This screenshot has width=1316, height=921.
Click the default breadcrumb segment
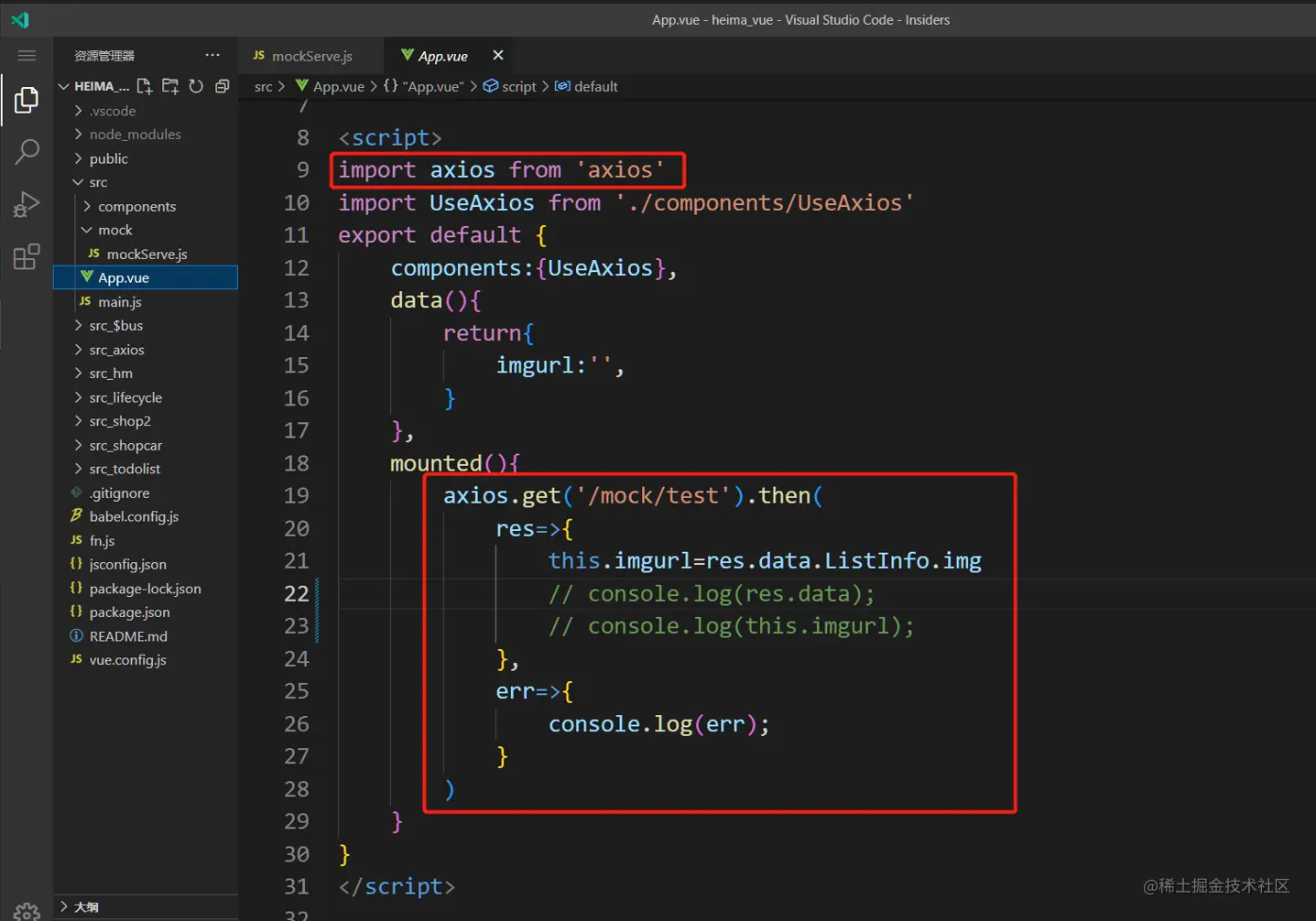point(586,86)
